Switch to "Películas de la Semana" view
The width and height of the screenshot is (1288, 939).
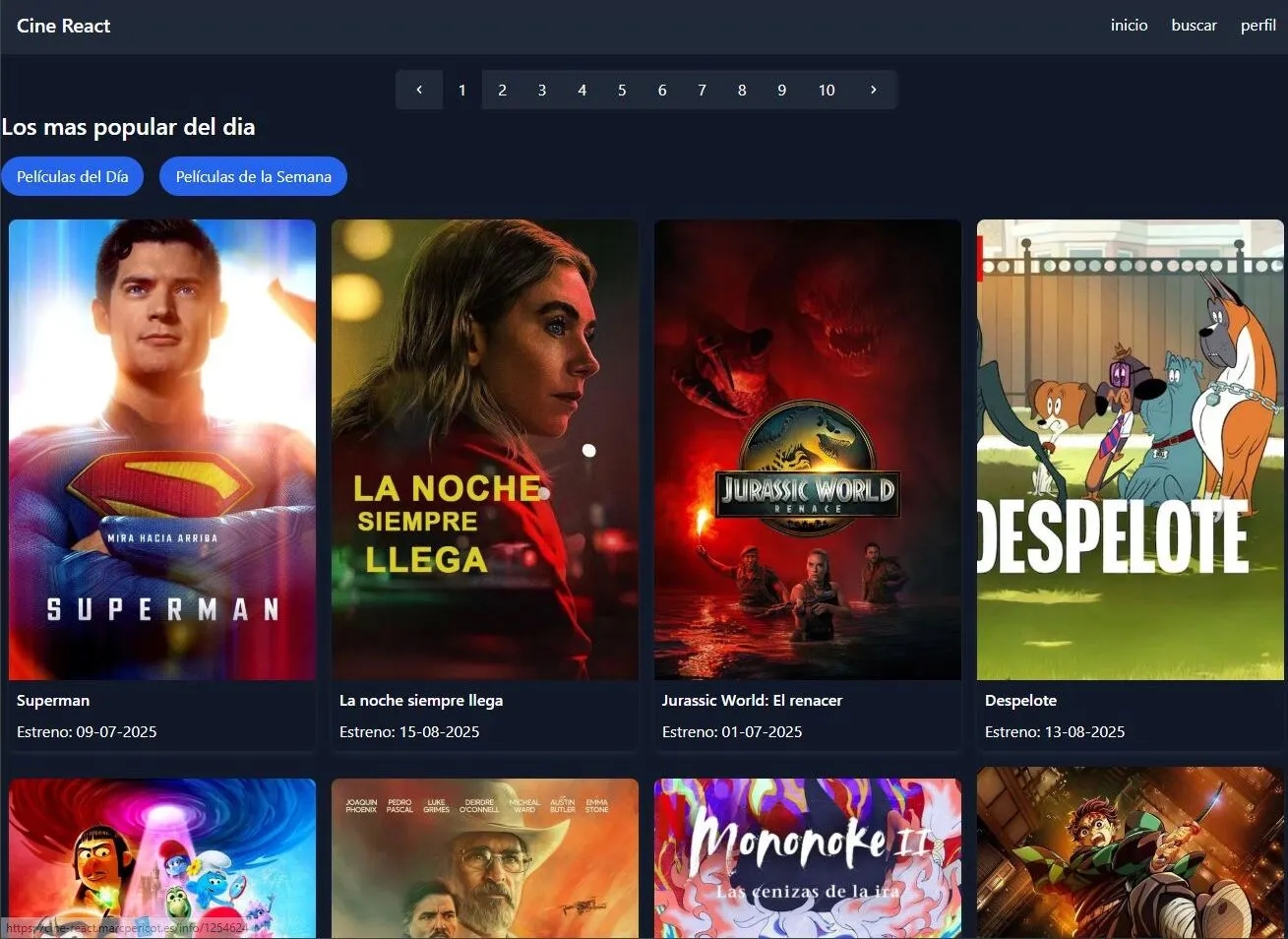click(253, 176)
